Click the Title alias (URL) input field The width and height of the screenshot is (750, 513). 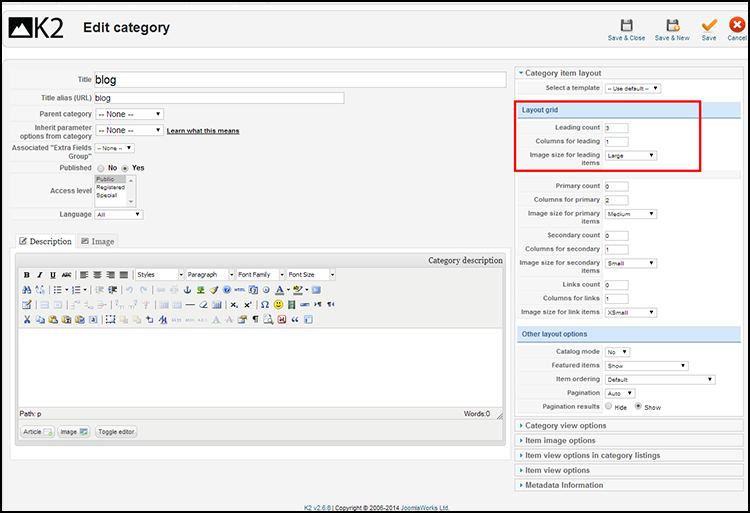pos(218,98)
